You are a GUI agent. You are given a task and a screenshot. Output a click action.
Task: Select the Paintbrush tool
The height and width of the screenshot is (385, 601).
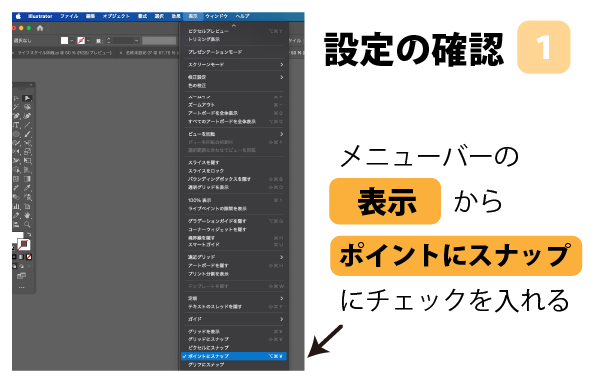click(x=27, y=134)
